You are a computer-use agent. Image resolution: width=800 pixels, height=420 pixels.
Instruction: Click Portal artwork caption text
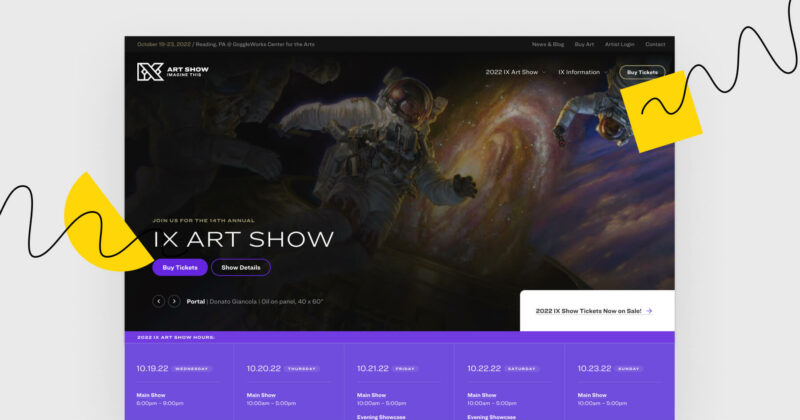(255, 302)
